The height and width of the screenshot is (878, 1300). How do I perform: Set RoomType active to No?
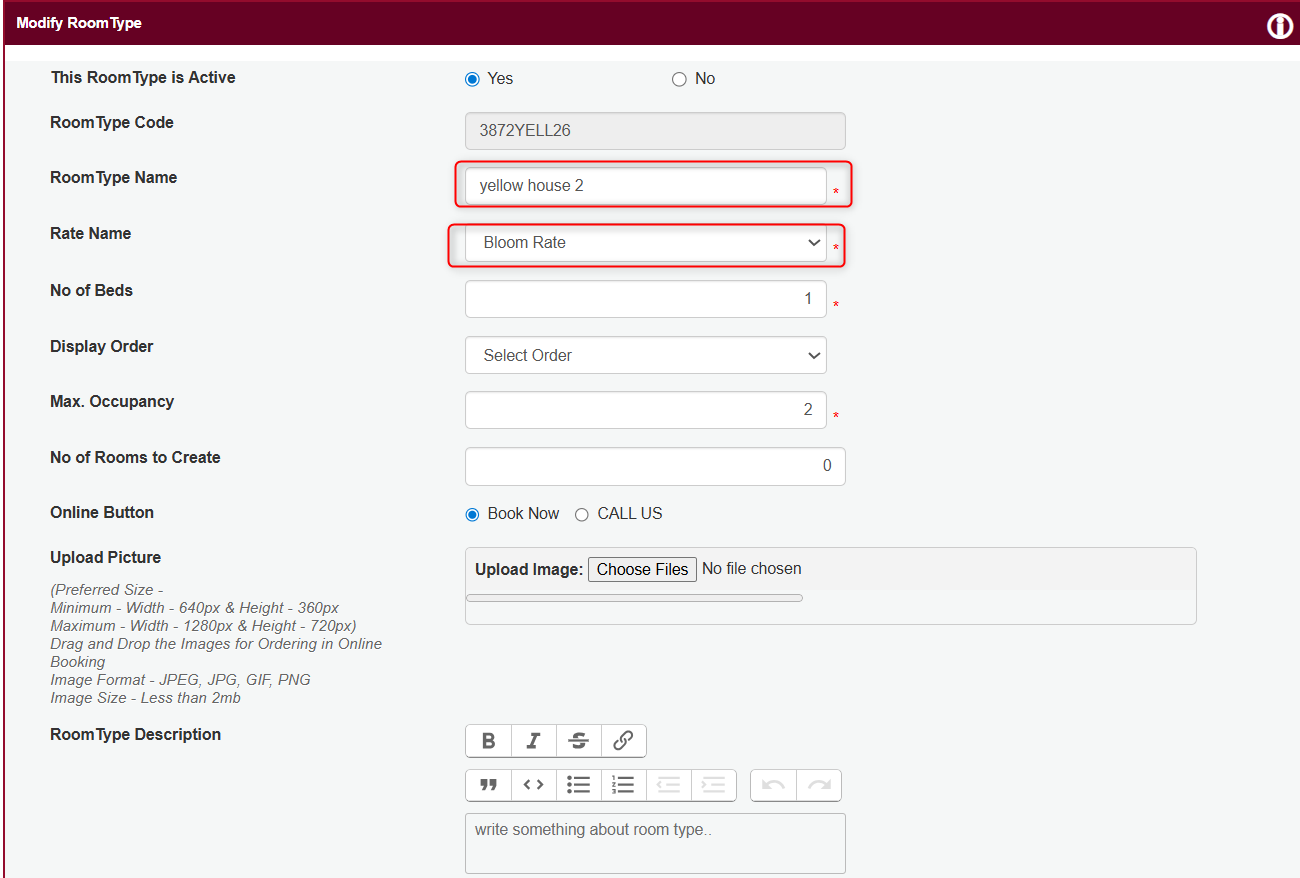[679, 79]
